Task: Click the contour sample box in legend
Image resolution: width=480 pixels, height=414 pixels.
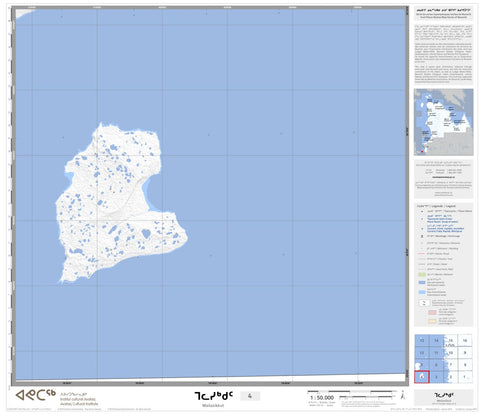Action: (x=424, y=303)
